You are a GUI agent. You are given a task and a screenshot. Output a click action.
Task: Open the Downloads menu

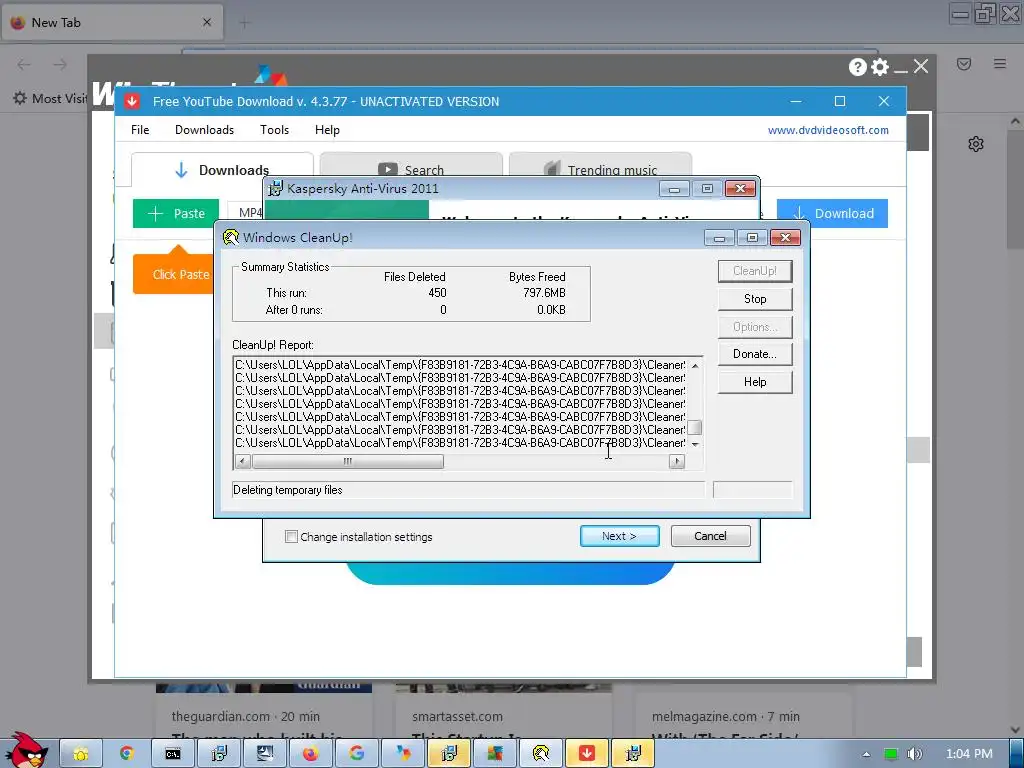[x=204, y=129]
